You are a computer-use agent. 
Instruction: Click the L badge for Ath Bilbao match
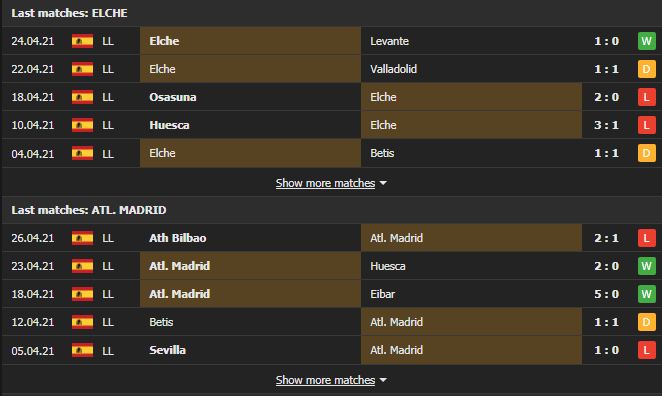(646, 238)
